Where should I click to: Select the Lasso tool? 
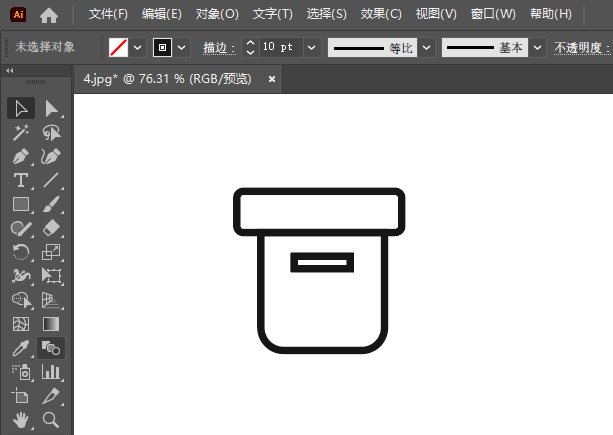coord(51,132)
